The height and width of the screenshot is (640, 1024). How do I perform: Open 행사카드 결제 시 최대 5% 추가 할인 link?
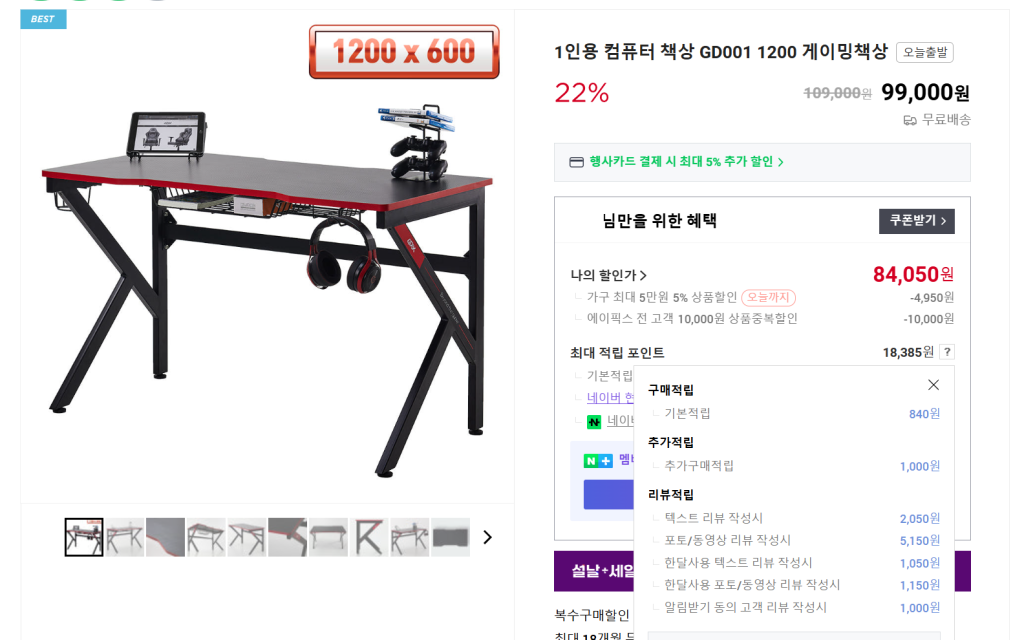click(x=686, y=161)
